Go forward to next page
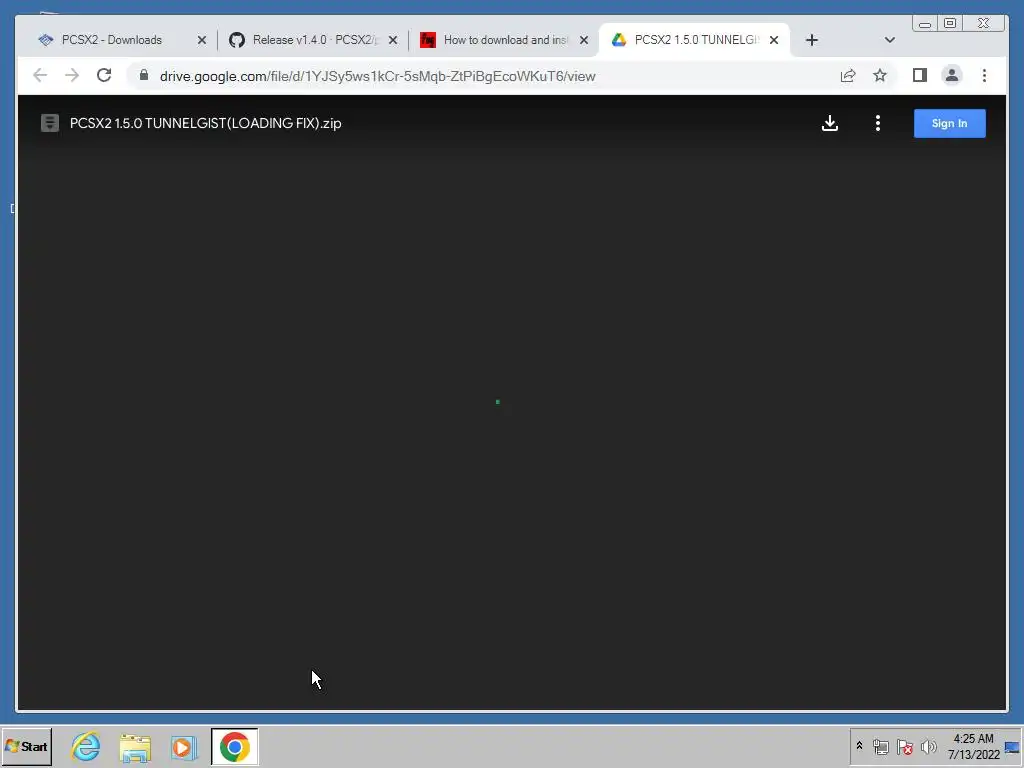The image size is (1024, 768). coord(72,76)
